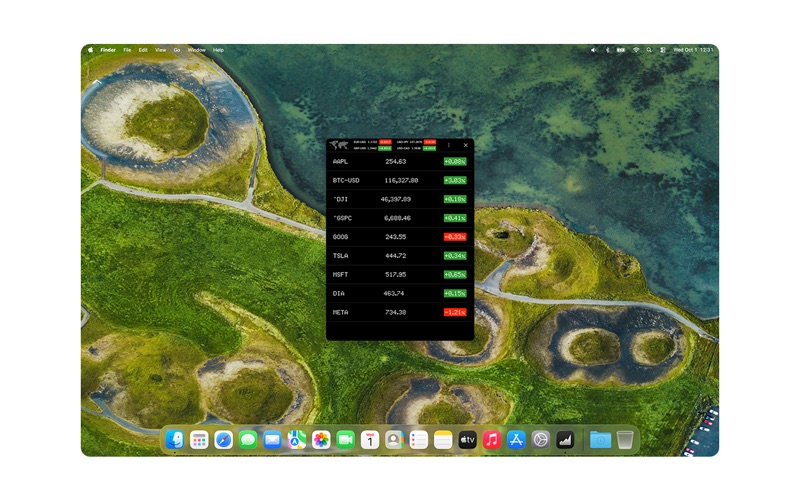This screenshot has width=800, height=500.
Task: Click the AAPL price 254.63
Action: click(x=395, y=162)
